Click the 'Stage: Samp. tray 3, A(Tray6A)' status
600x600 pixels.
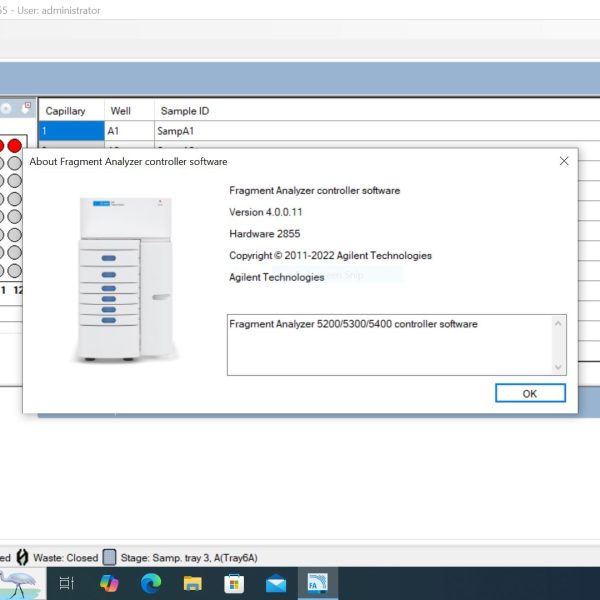189,558
